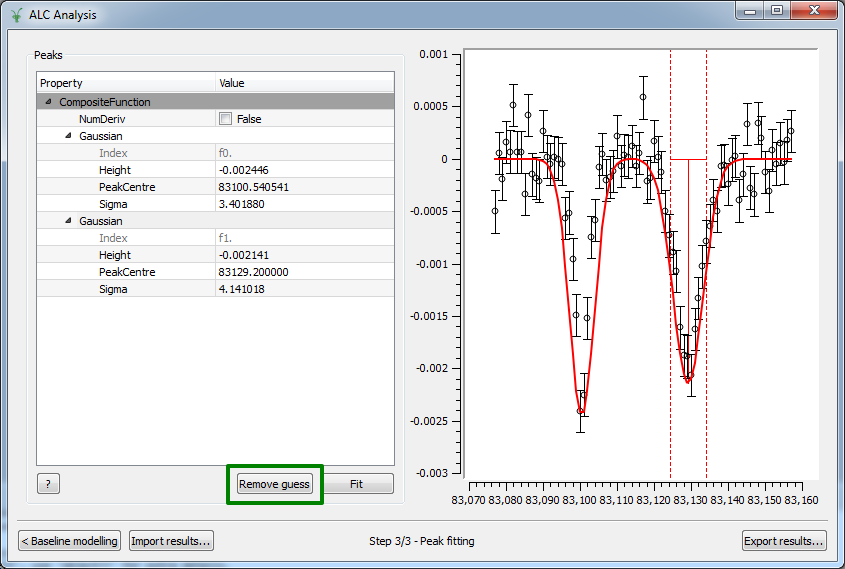
Task: Select the f0 Height value field
Action: coord(304,170)
